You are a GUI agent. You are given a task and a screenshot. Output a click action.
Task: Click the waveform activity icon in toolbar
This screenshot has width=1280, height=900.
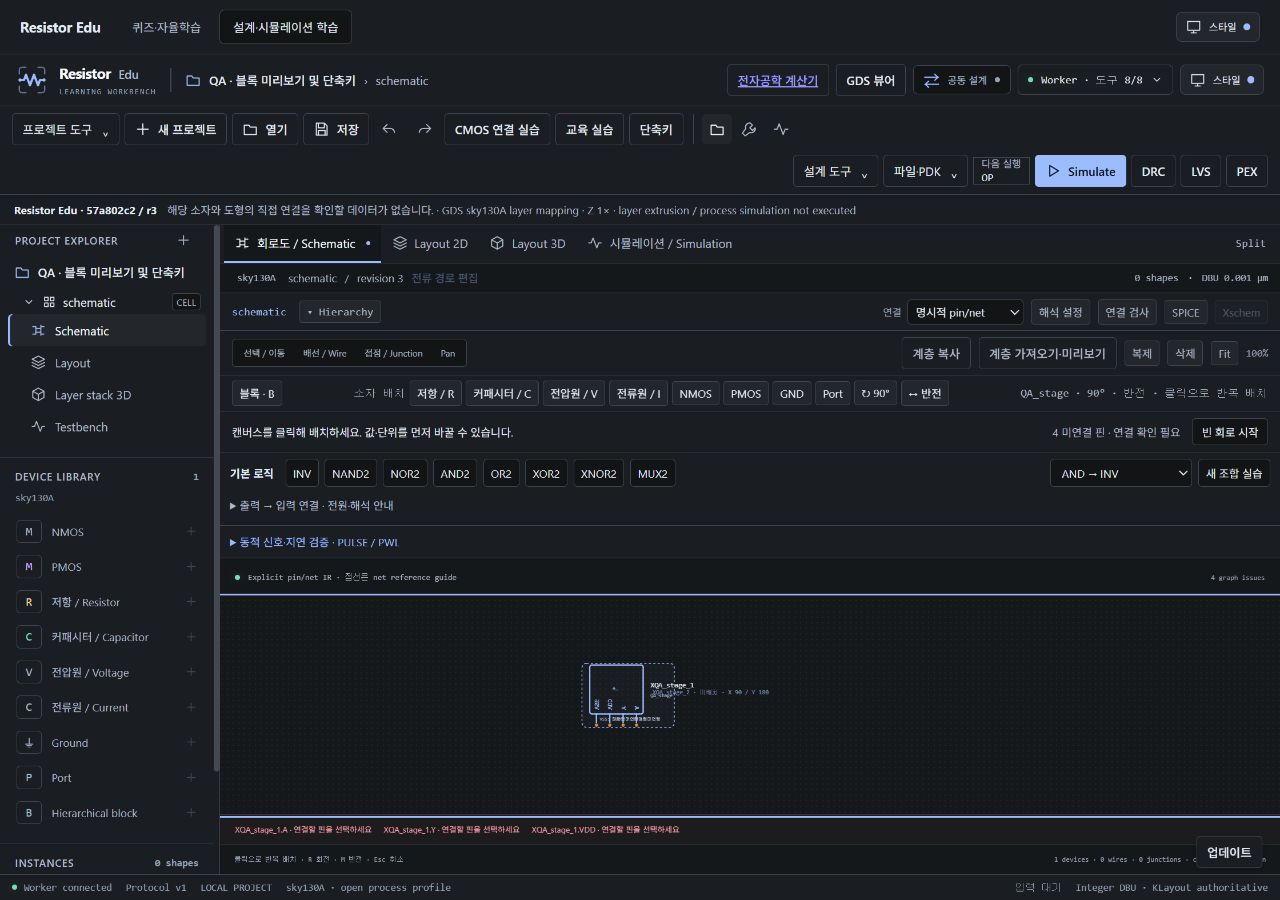781,129
